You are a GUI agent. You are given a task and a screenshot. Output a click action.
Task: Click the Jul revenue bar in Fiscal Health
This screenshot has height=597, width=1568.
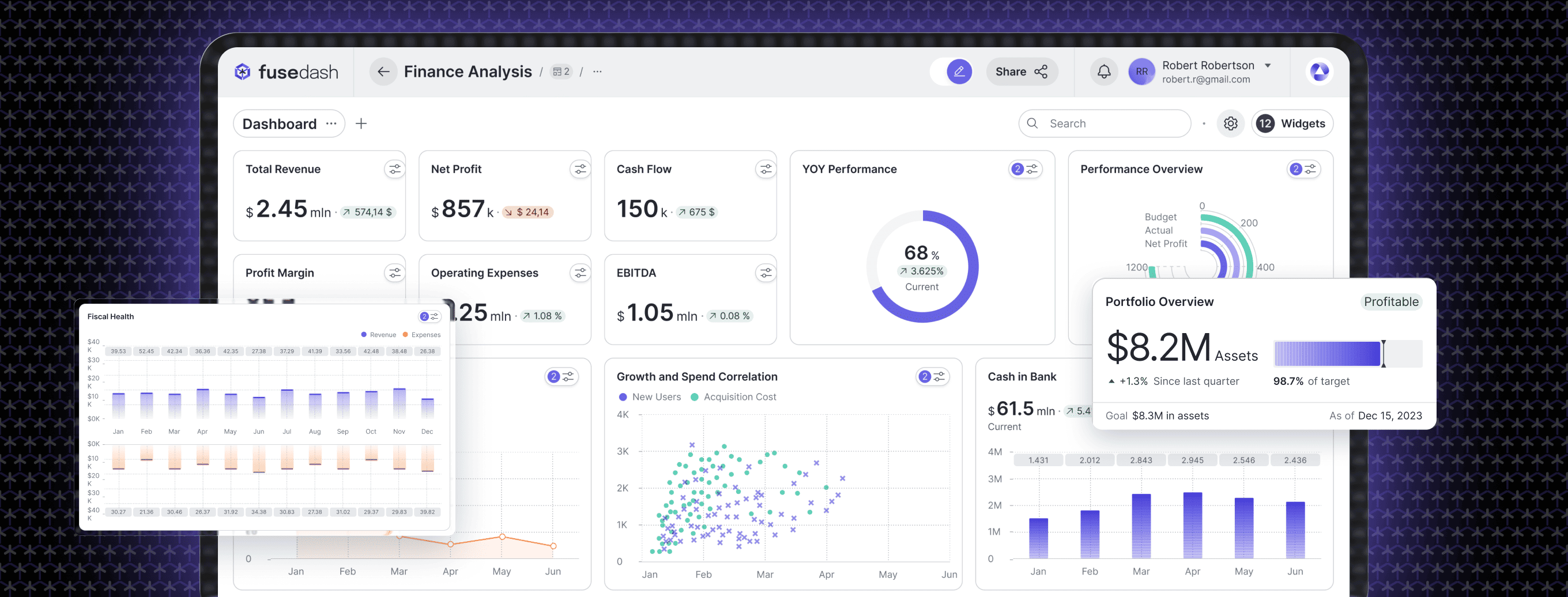click(287, 403)
